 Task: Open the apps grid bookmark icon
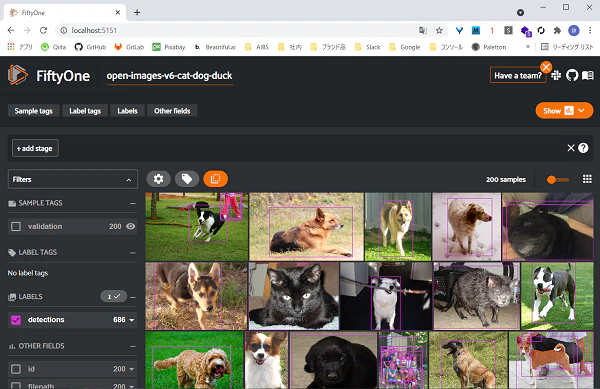click(x=11, y=47)
